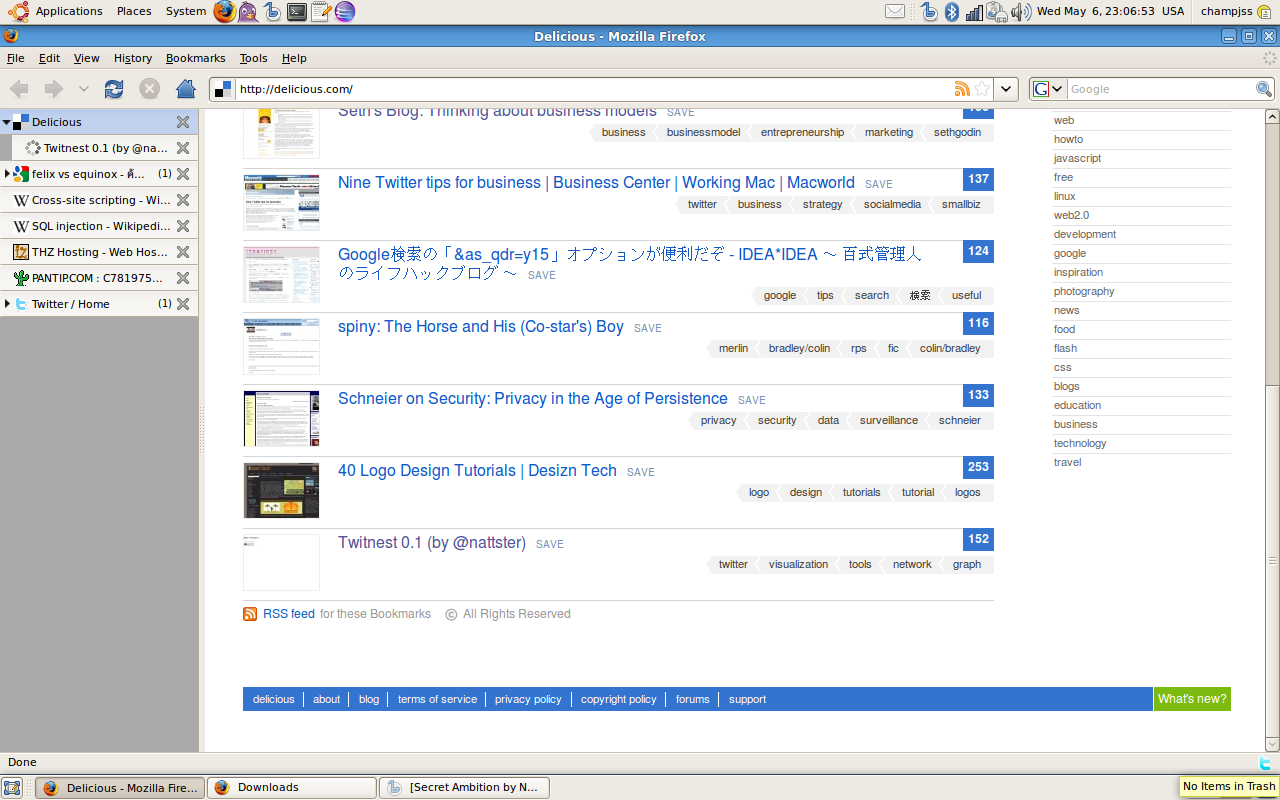Open the Bluetooth tray icon

pyautogui.click(x=952, y=12)
